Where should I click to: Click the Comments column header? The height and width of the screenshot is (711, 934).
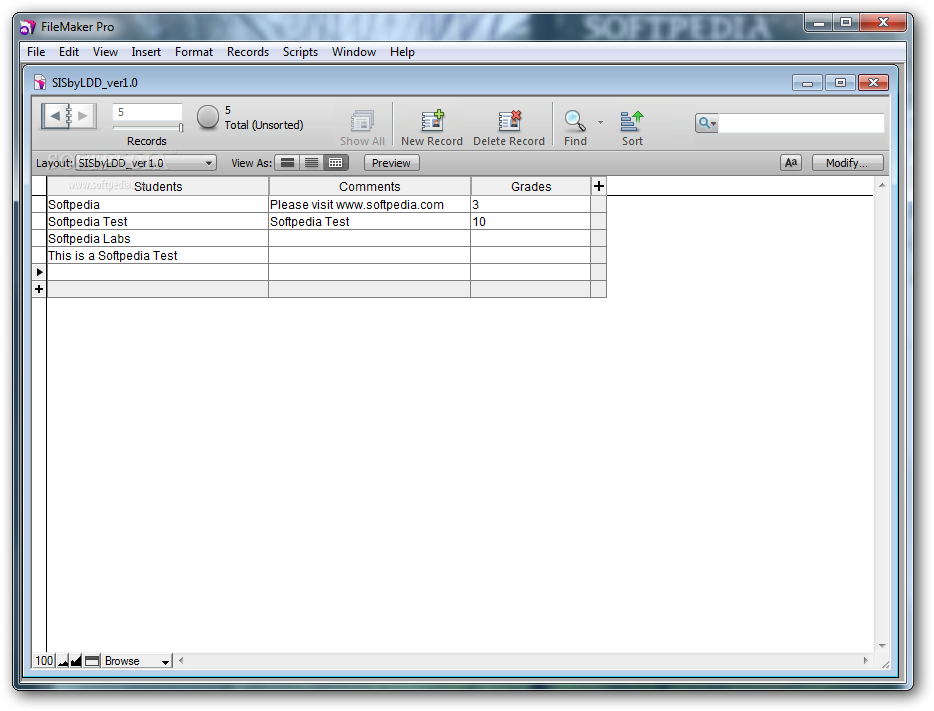click(369, 186)
